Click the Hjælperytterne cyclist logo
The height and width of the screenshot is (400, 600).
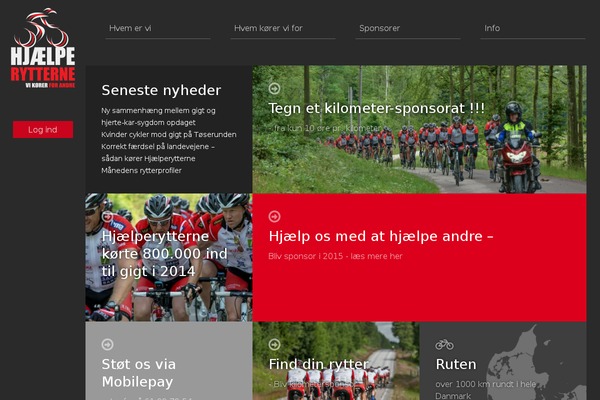43,48
